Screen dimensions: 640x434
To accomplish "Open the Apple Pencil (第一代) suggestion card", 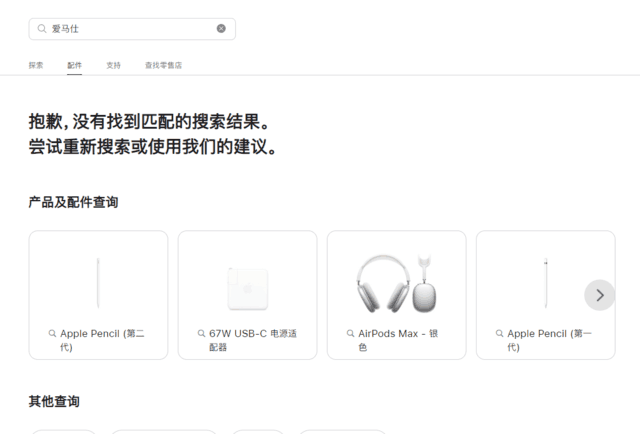I will [545, 295].
